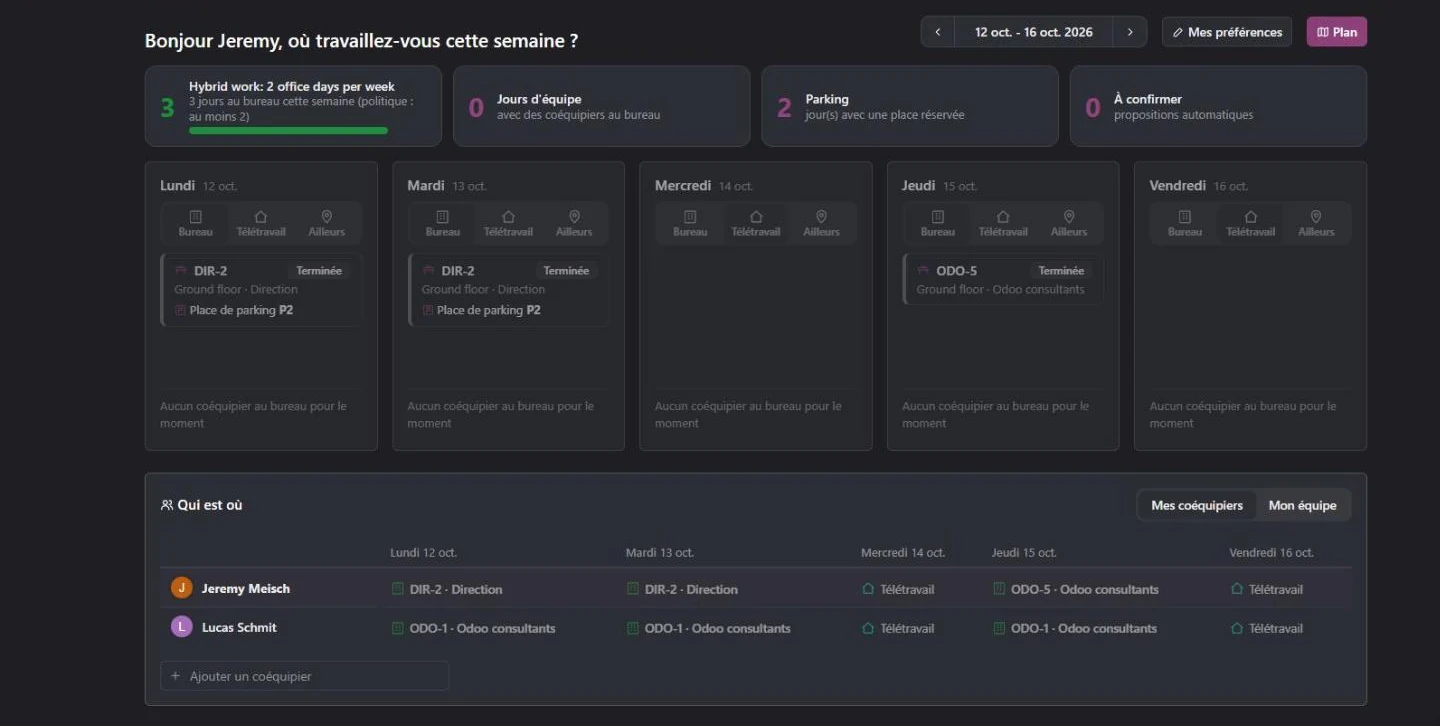Open the À confirmer summary card
Screen dimensions: 1440x726
coord(1218,106)
